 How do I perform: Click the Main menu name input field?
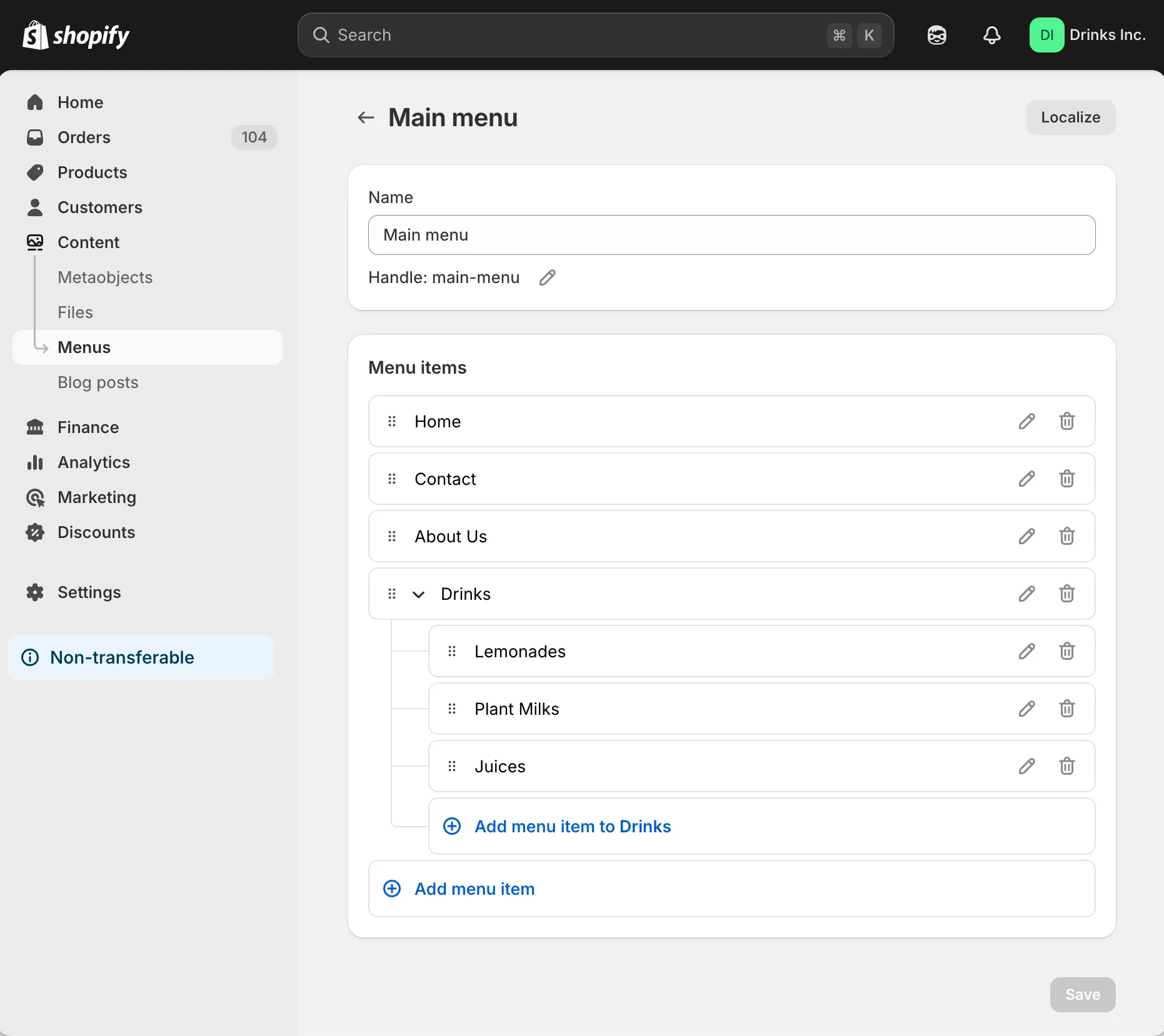point(730,235)
